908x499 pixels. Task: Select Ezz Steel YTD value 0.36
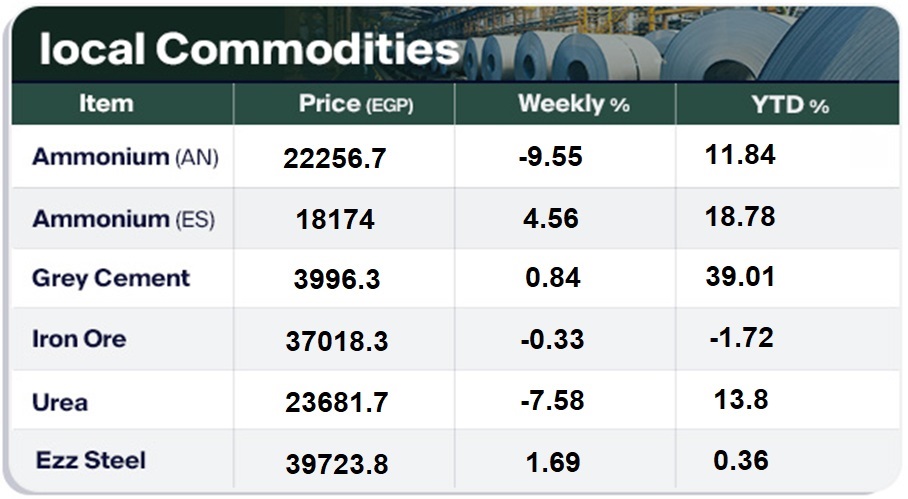[x=741, y=460]
